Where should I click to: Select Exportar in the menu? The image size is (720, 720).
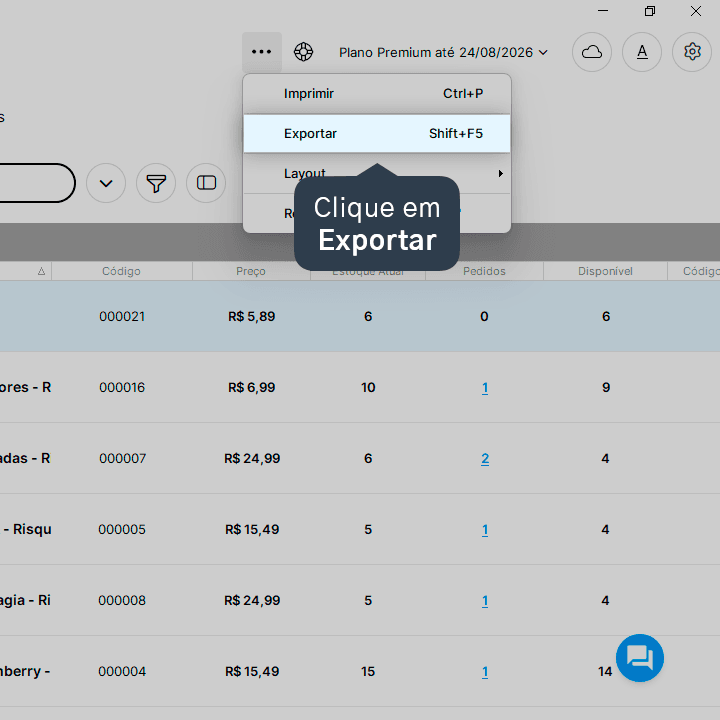pyautogui.click(x=377, y=134)
